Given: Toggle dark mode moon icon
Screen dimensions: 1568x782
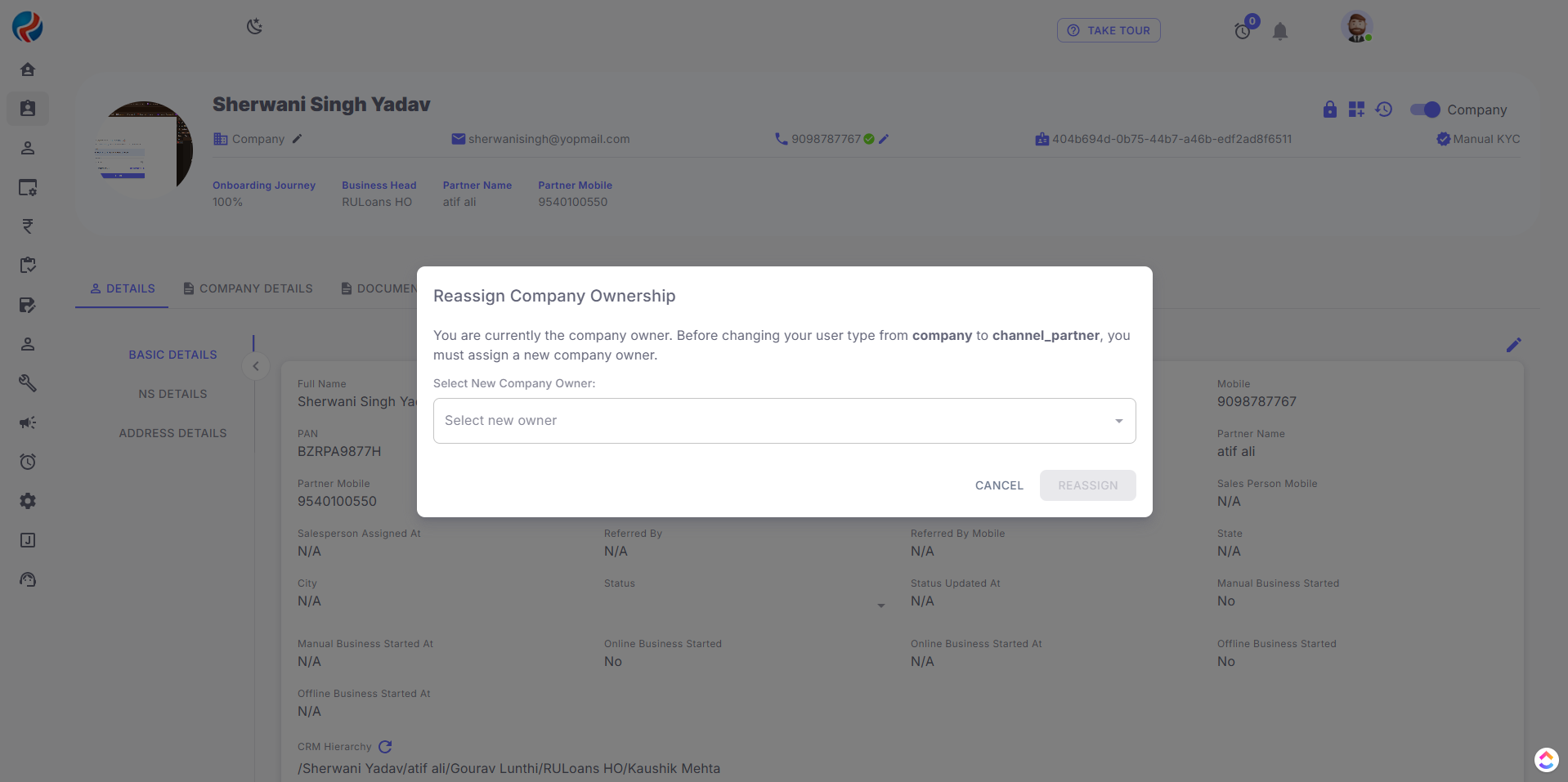Looking at the screenshot, I should (254, 27).
